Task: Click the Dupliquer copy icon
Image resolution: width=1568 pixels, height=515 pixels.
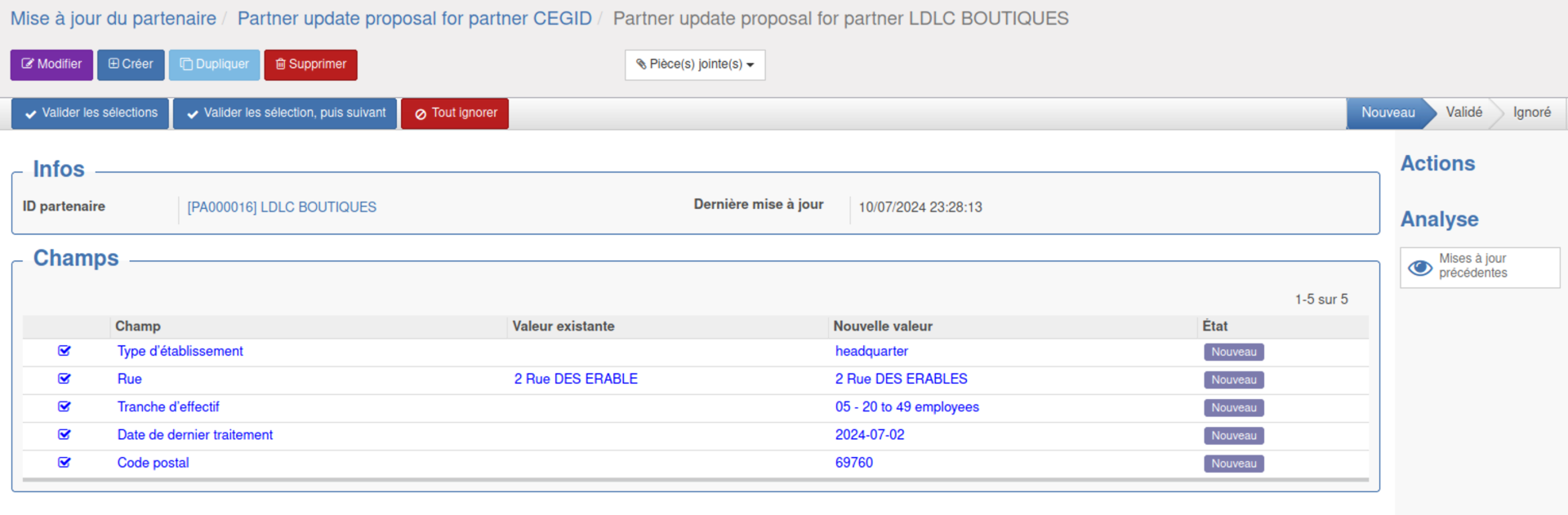Action: pos(186,64)
